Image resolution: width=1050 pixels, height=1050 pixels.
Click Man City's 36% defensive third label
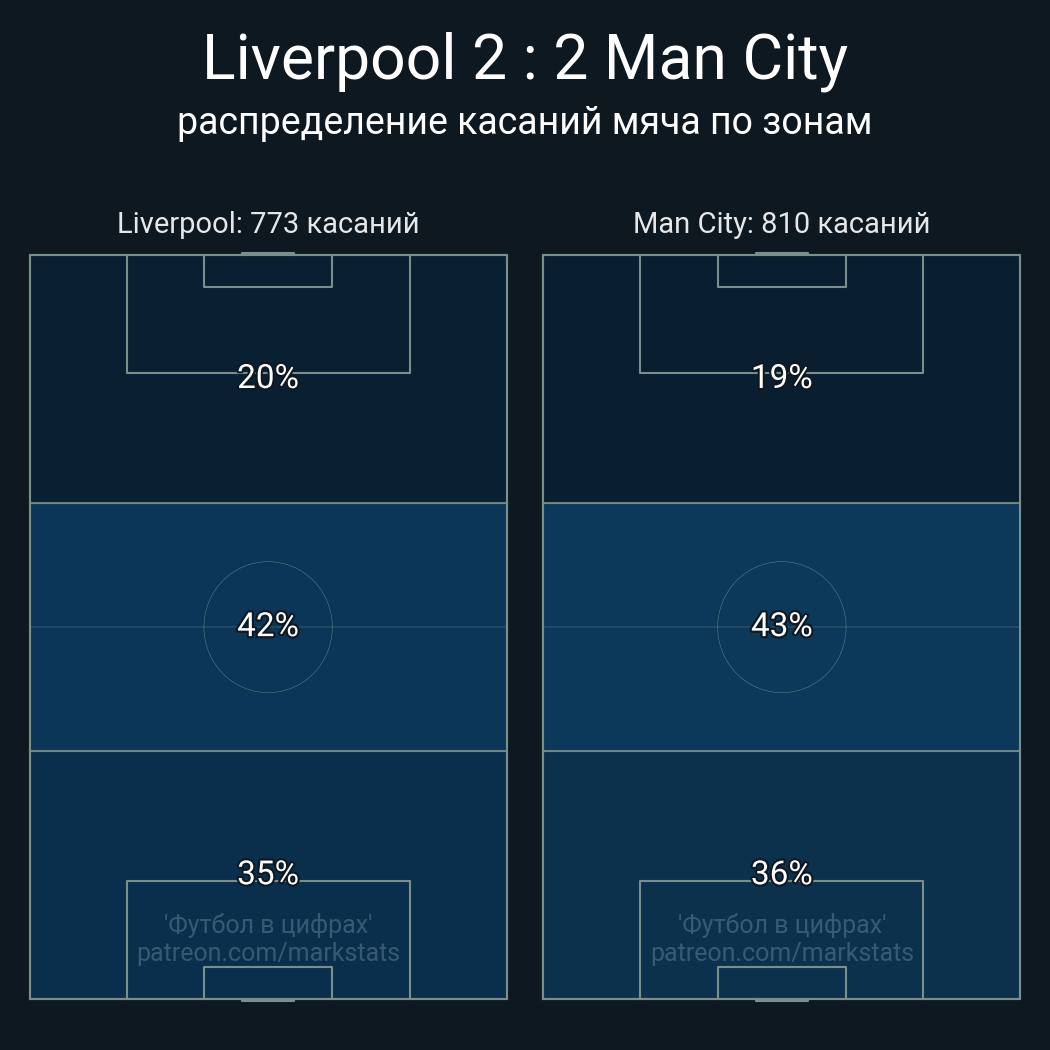(x=781, y=873)
